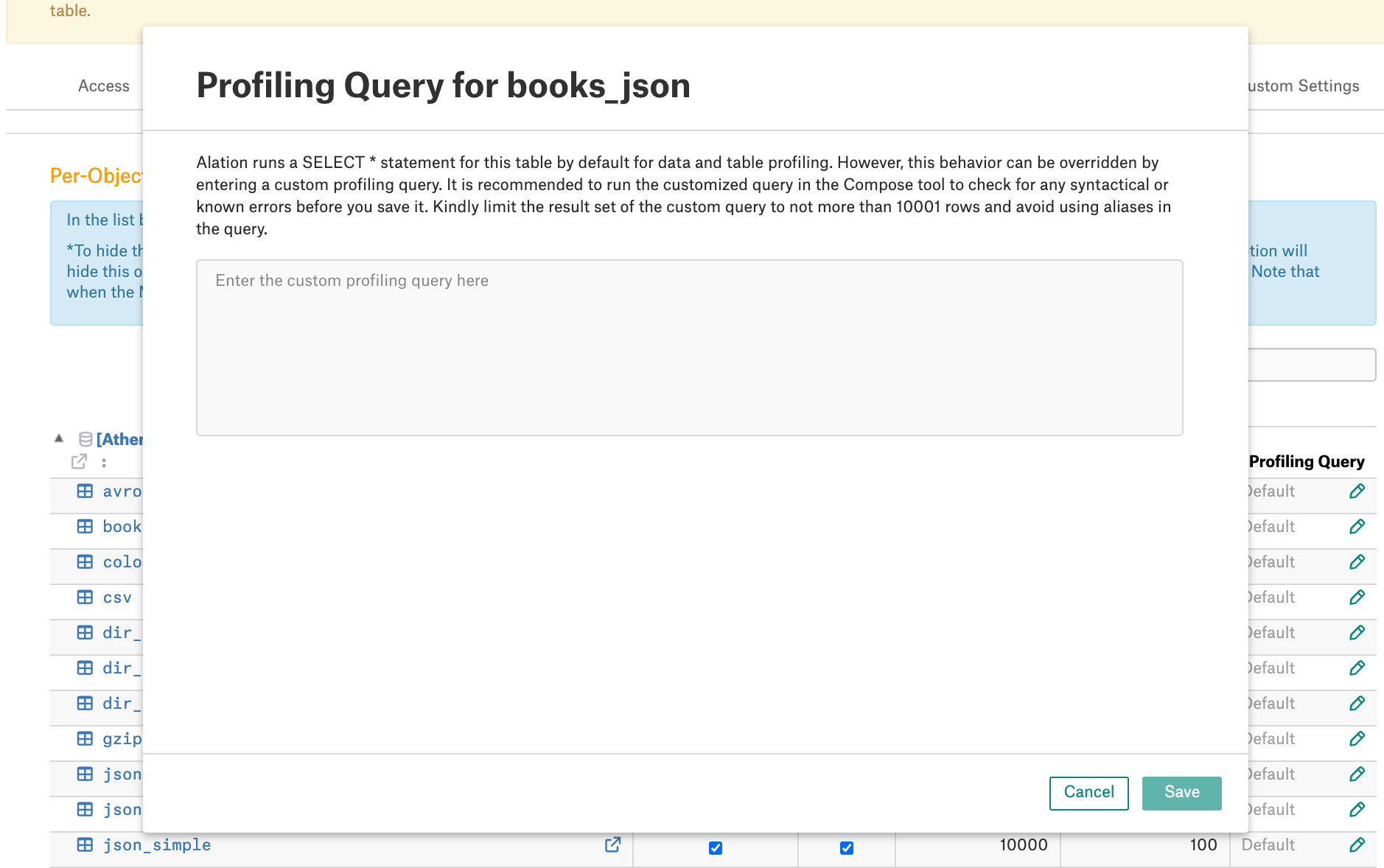Open the gzip table link
The image size is (1384, 868).
(x=122, y=739)
